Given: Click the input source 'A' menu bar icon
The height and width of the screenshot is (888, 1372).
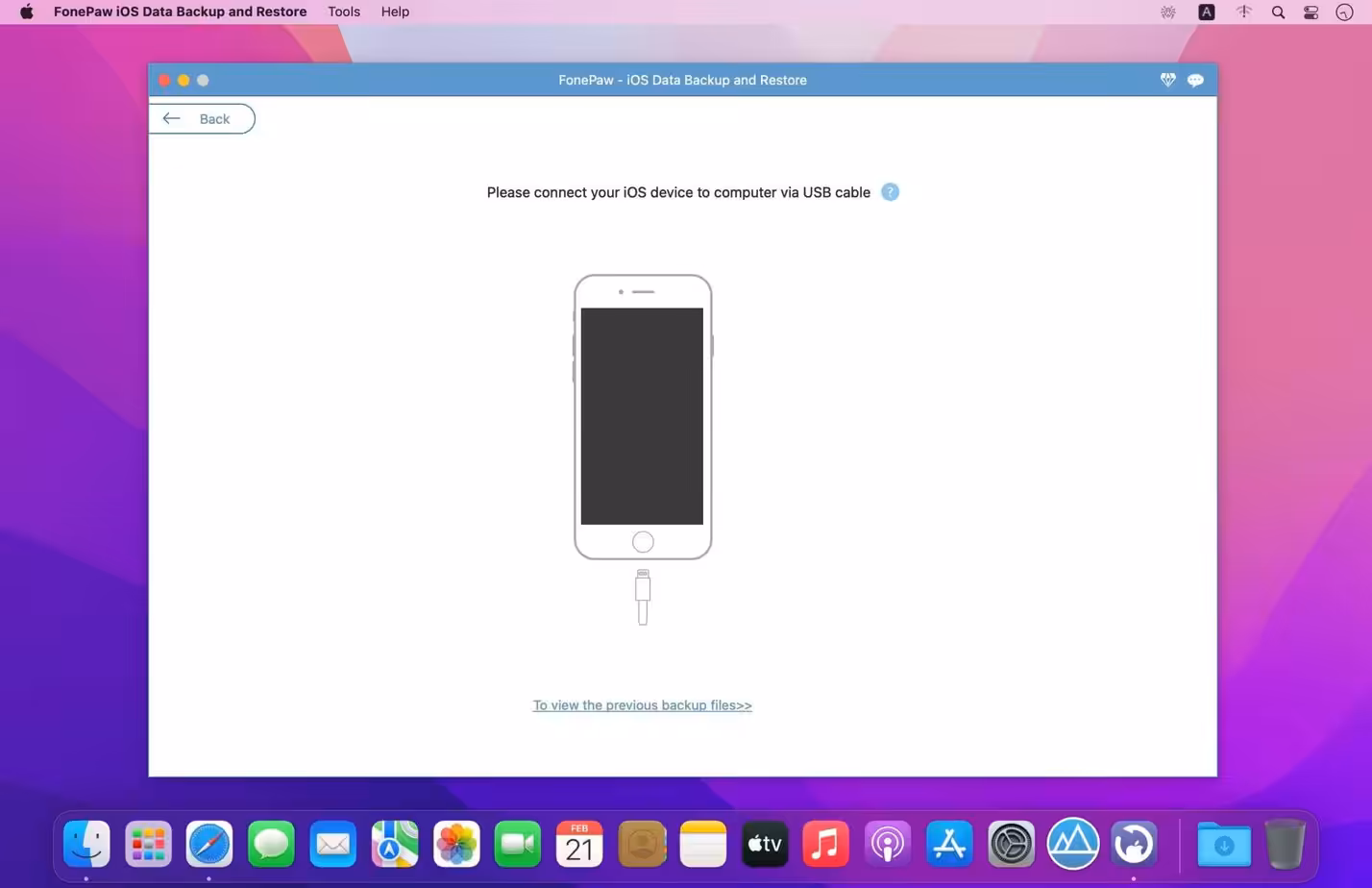Looking at the screenshot, I should tap(1207, 12).
